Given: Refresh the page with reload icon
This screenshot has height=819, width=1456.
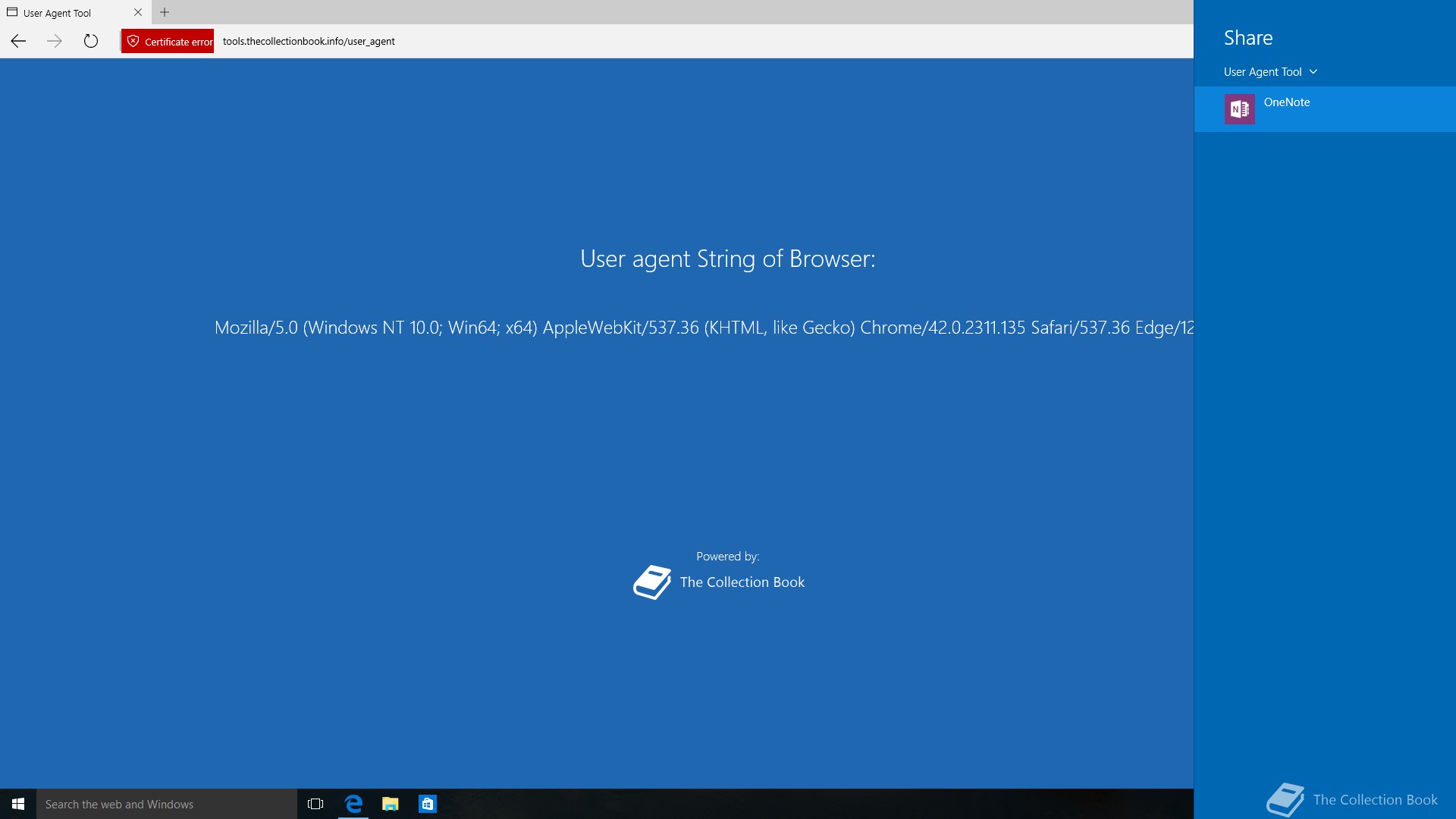Looking at the screenshot, I should (91, 41).
